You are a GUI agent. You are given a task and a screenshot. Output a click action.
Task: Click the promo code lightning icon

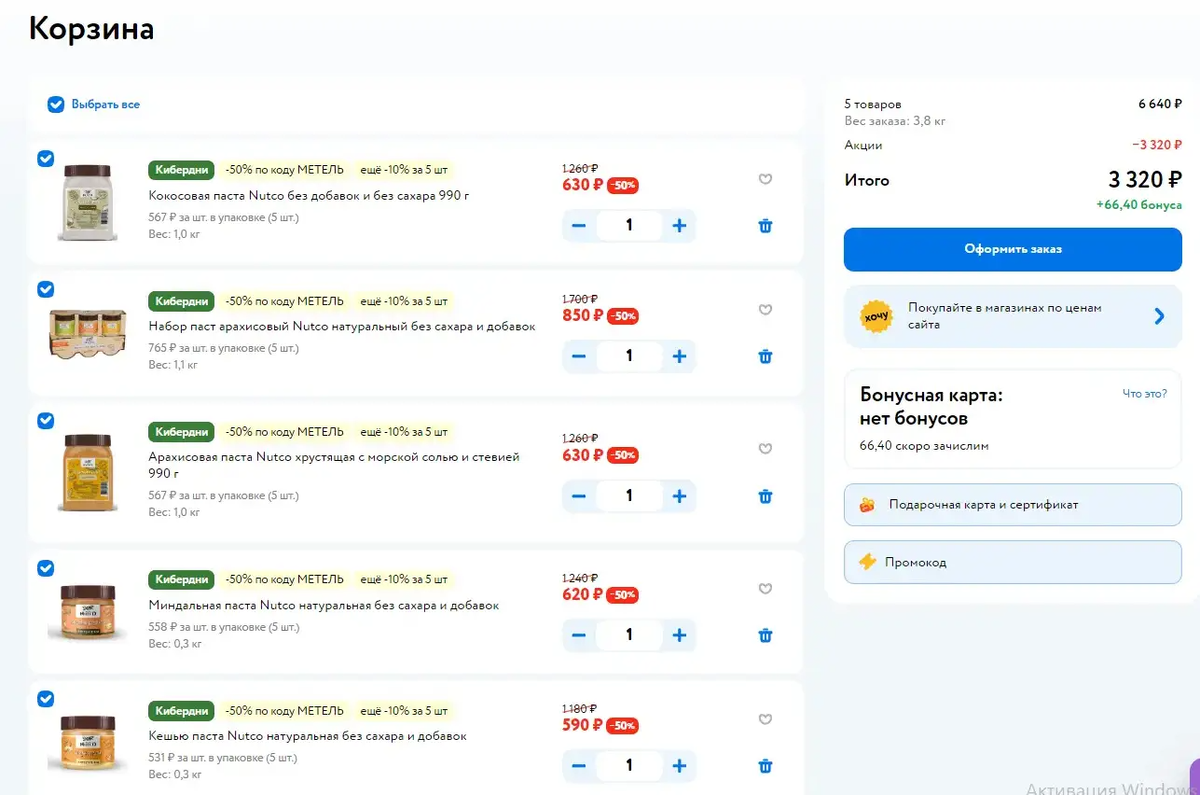(x=867, y=562)
